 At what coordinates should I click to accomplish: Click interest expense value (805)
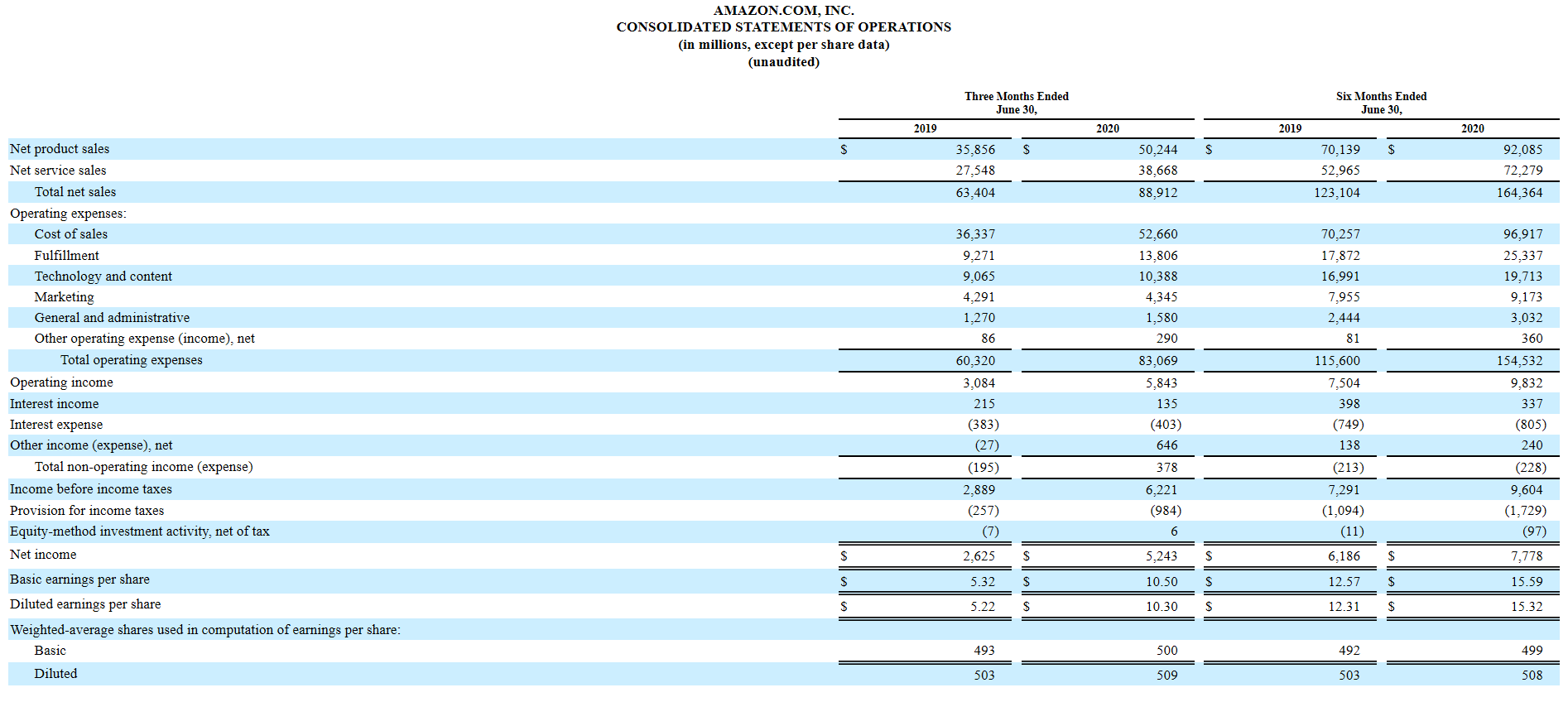pyautogui.click(x=1531, y=425)
